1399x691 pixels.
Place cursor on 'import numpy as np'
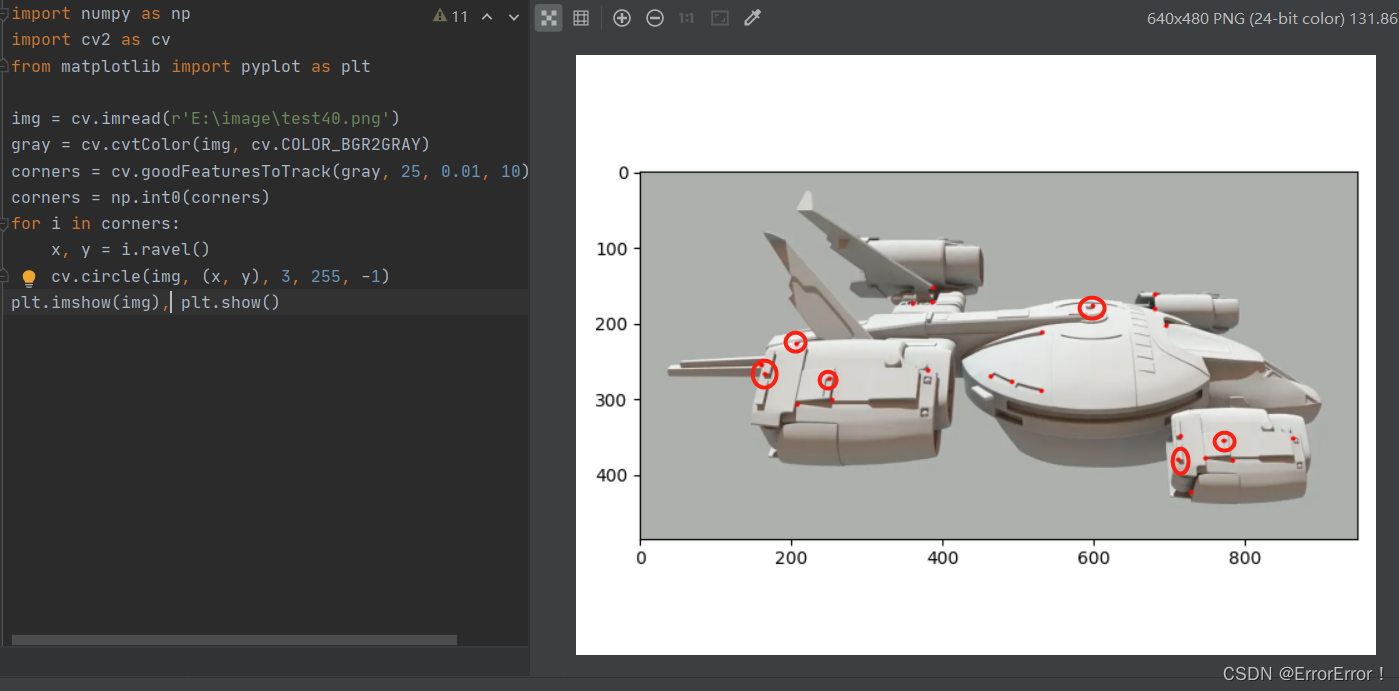point(101,14)
